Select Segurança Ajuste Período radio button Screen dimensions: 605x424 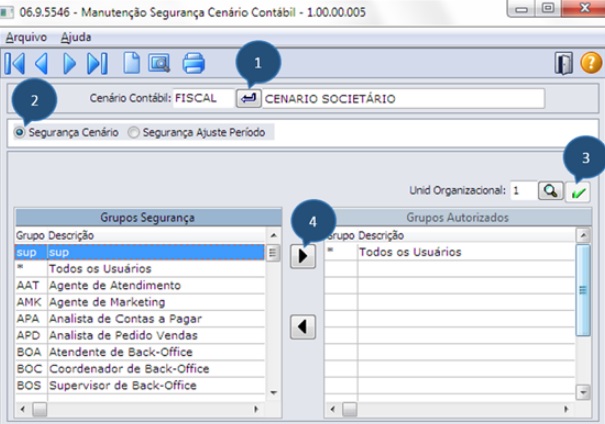[134, 132]
